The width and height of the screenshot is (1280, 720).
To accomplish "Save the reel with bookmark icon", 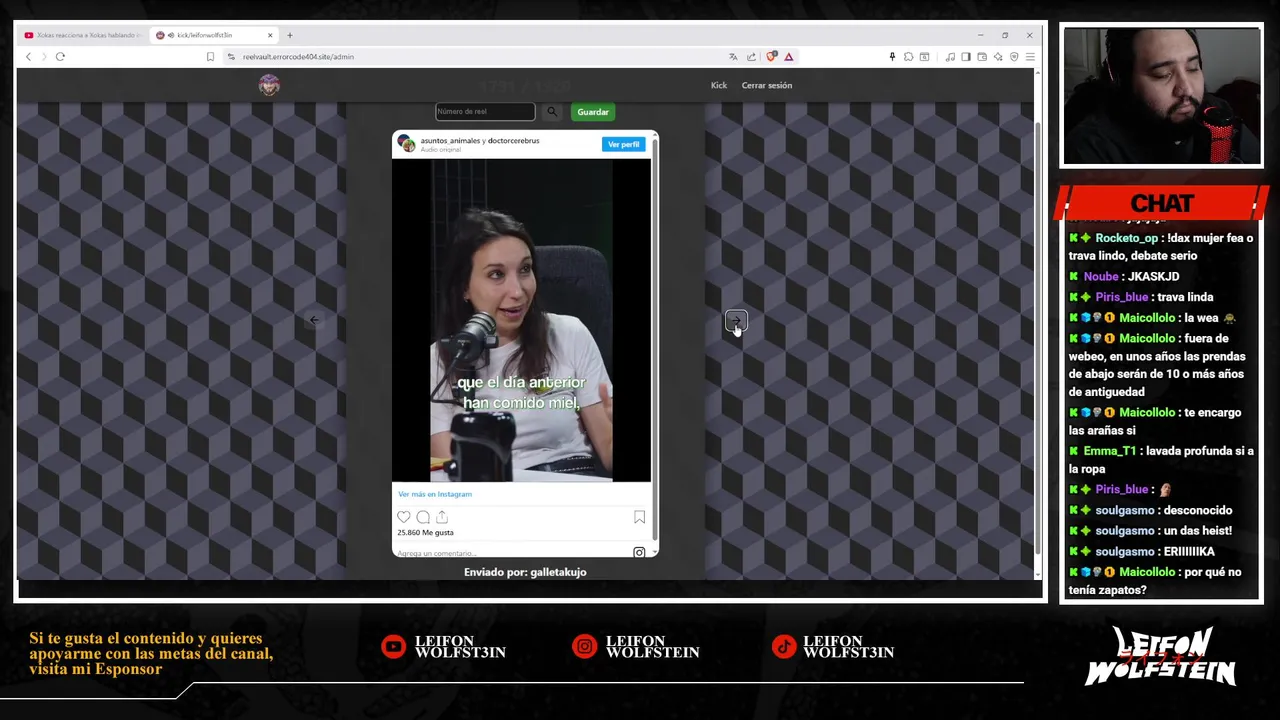I will click(639, 517).
